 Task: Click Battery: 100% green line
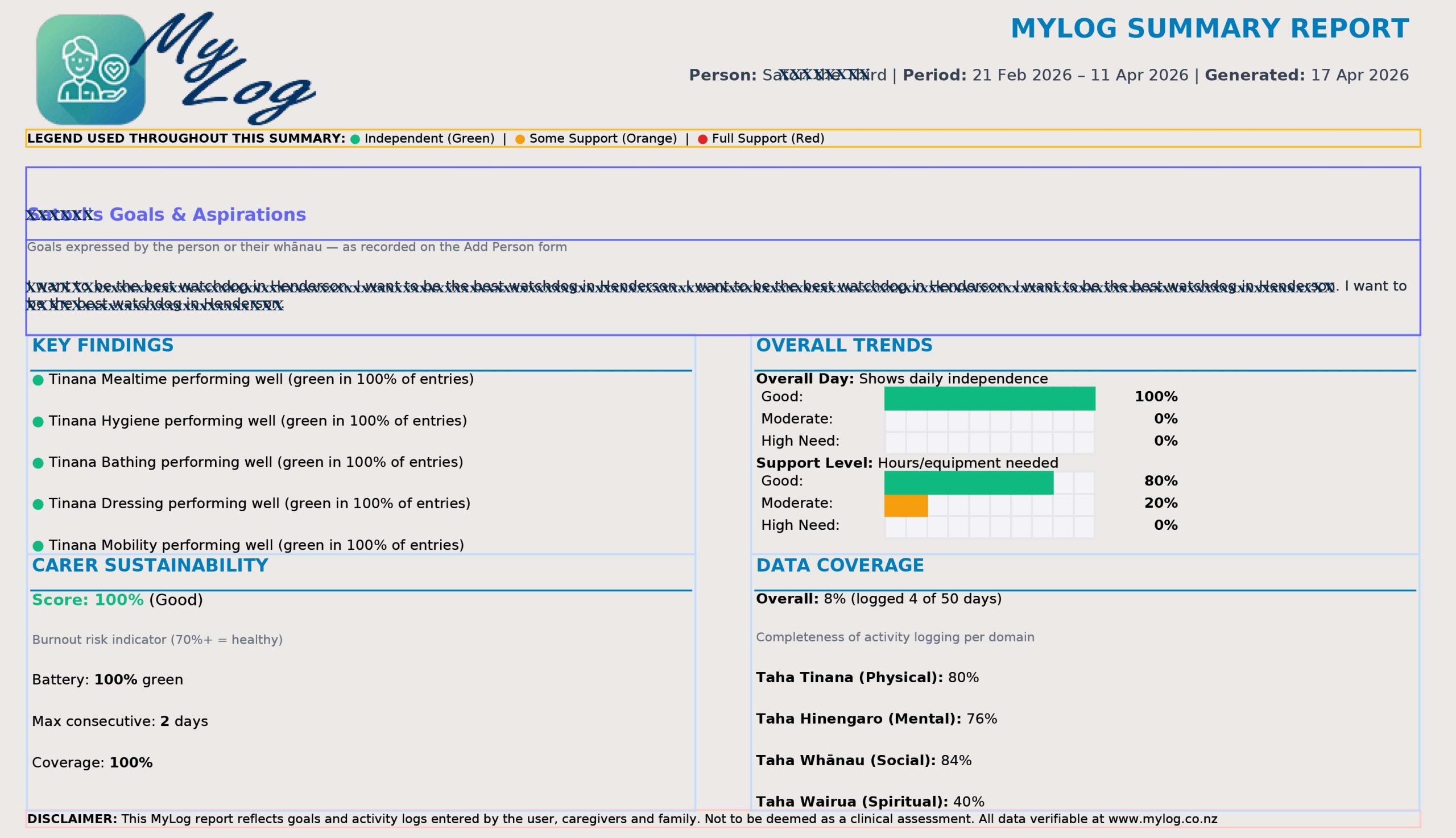pos(107,680)
